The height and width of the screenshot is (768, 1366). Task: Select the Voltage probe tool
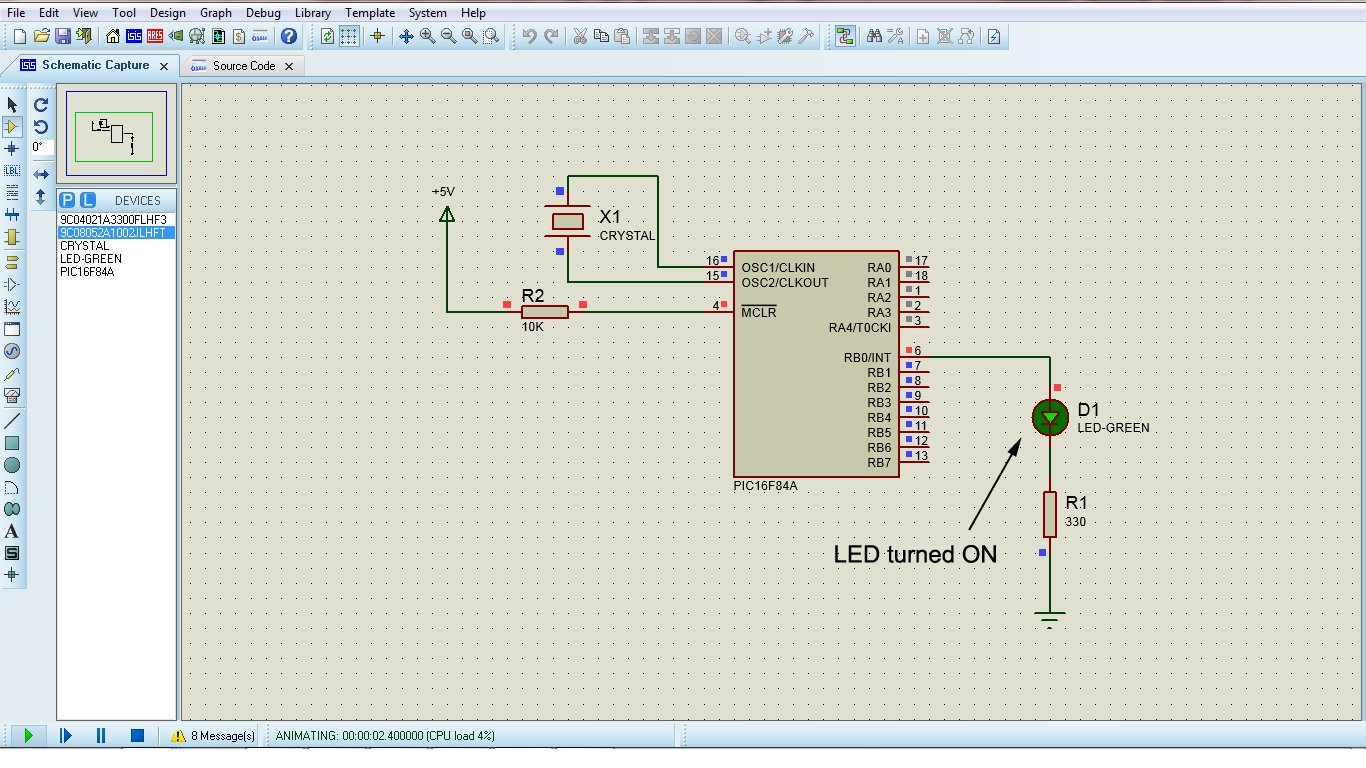coord(12,375)
